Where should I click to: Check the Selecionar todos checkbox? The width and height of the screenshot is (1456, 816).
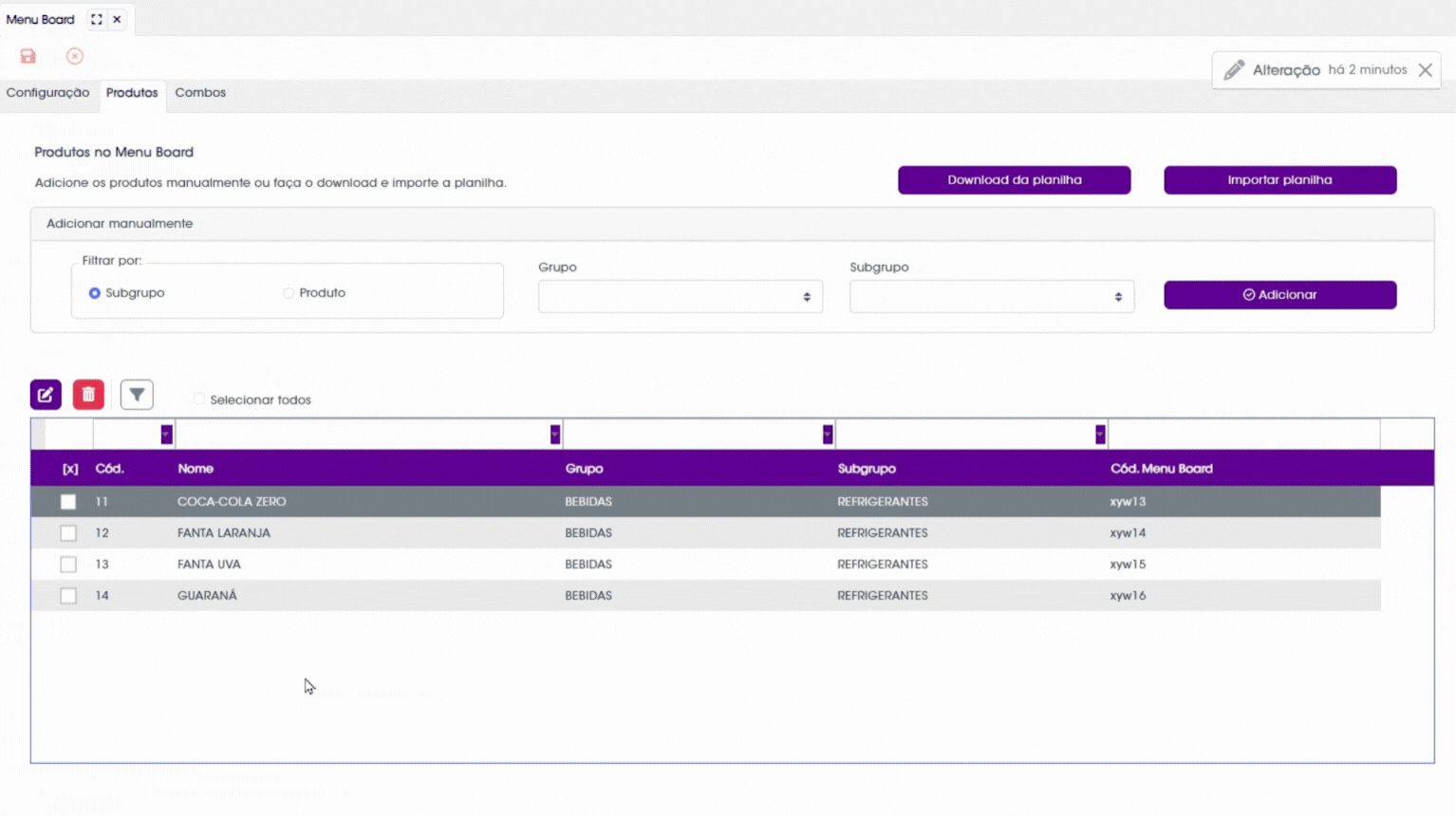click(x=199, y=399)
